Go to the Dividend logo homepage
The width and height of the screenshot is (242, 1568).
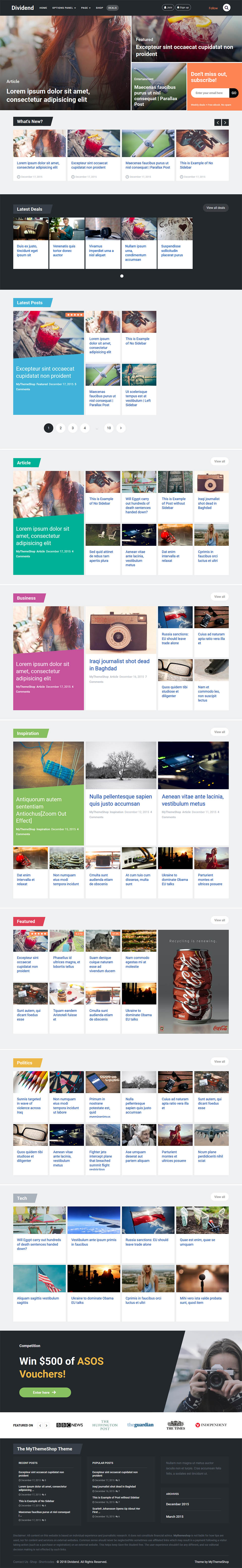click(x=22, y=8)
